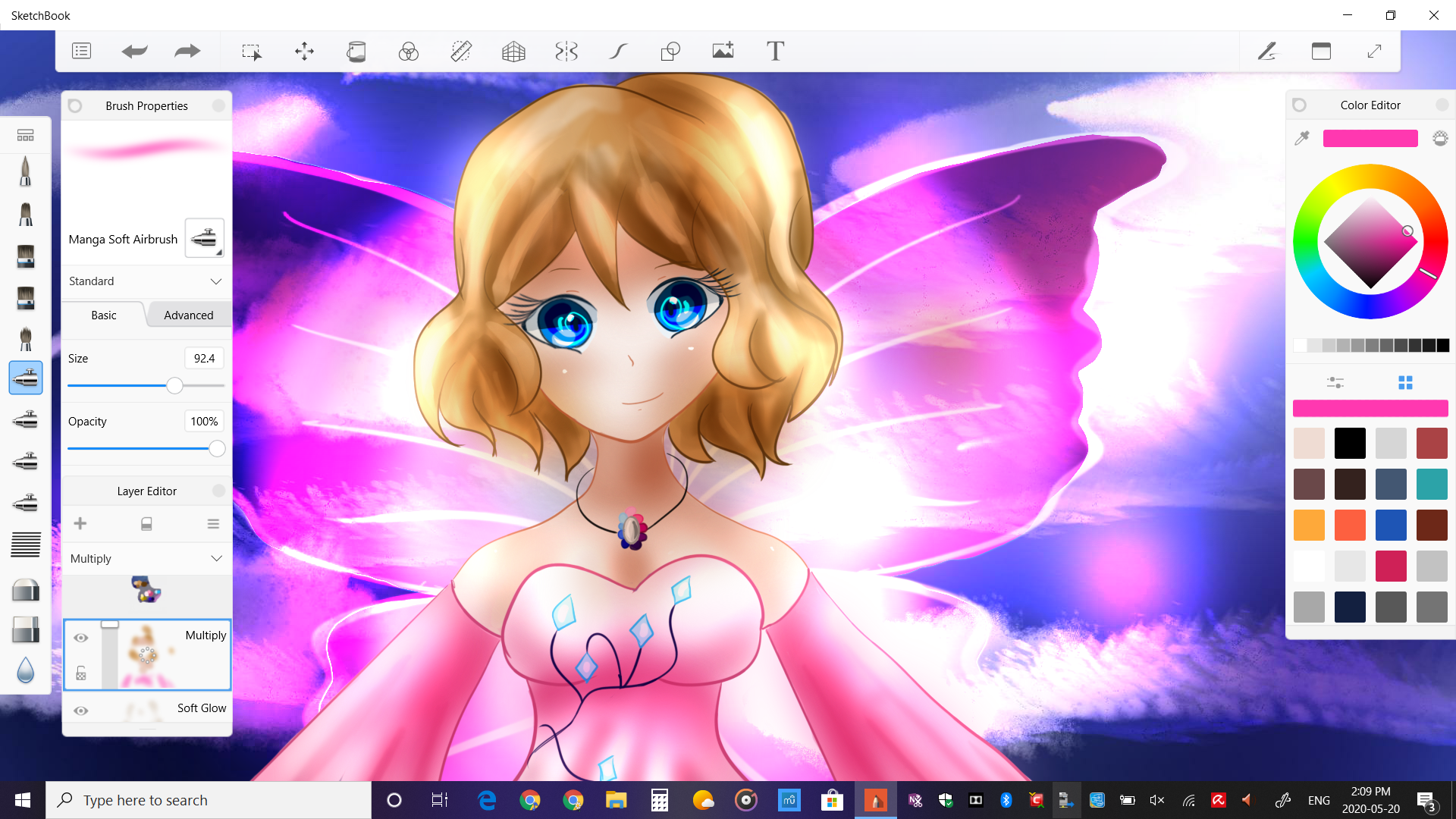Hide the Soft Glow layer
The width and height of the screenshot is (1456, 819).
(x=81, y=711)
